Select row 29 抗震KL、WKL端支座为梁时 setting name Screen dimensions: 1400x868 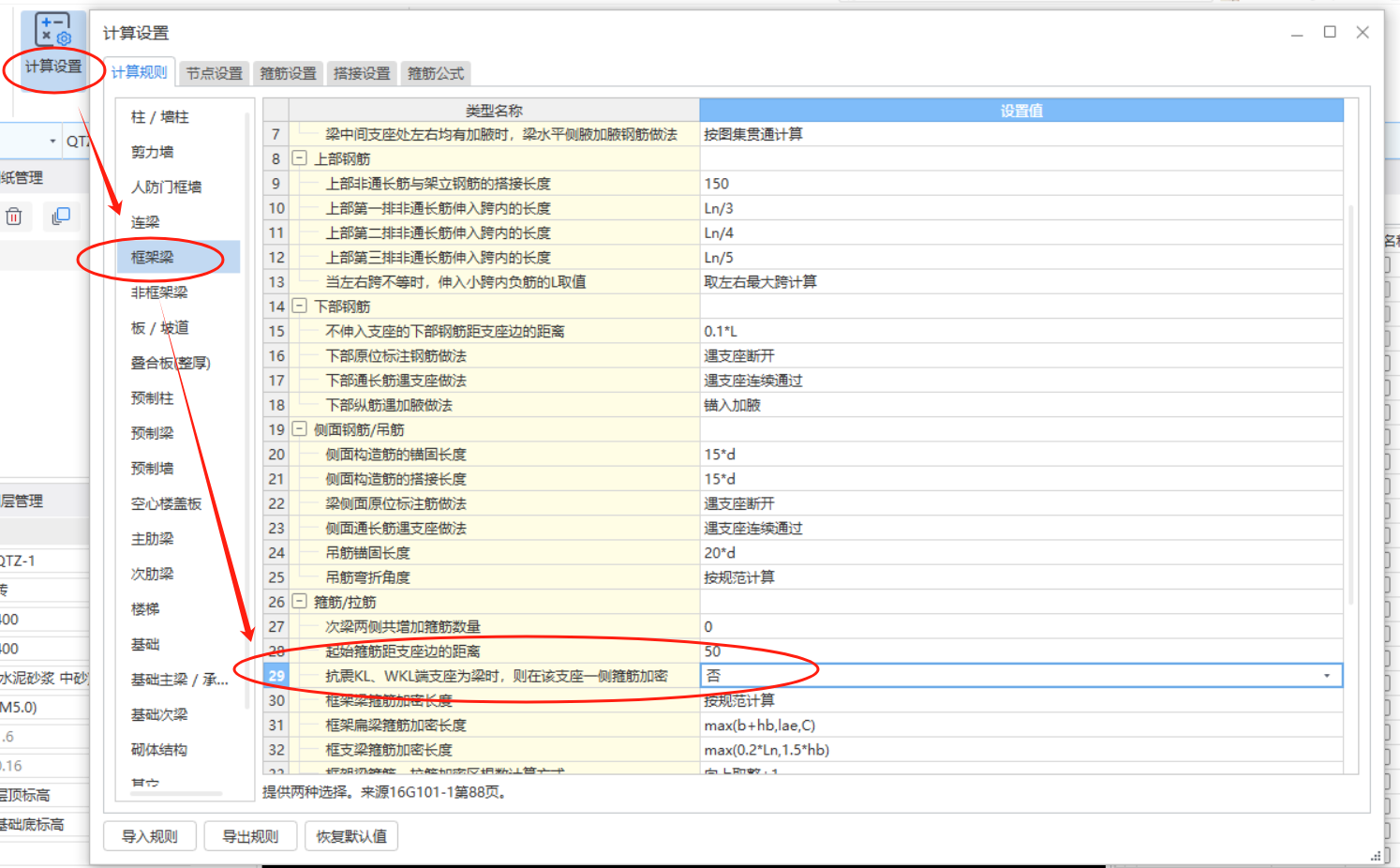pyautogui.click(x=496, y=676)
